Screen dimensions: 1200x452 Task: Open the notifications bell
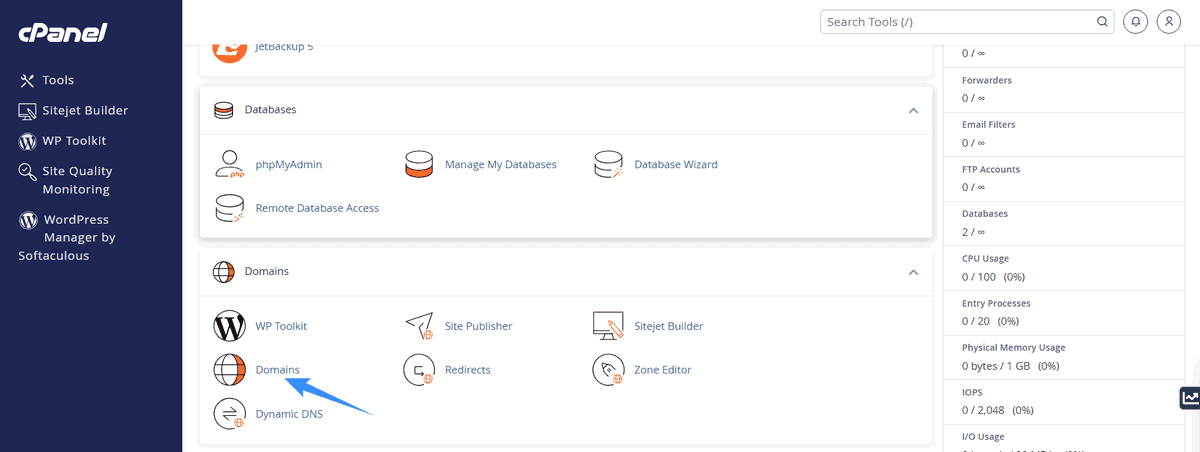point(1135,21)
